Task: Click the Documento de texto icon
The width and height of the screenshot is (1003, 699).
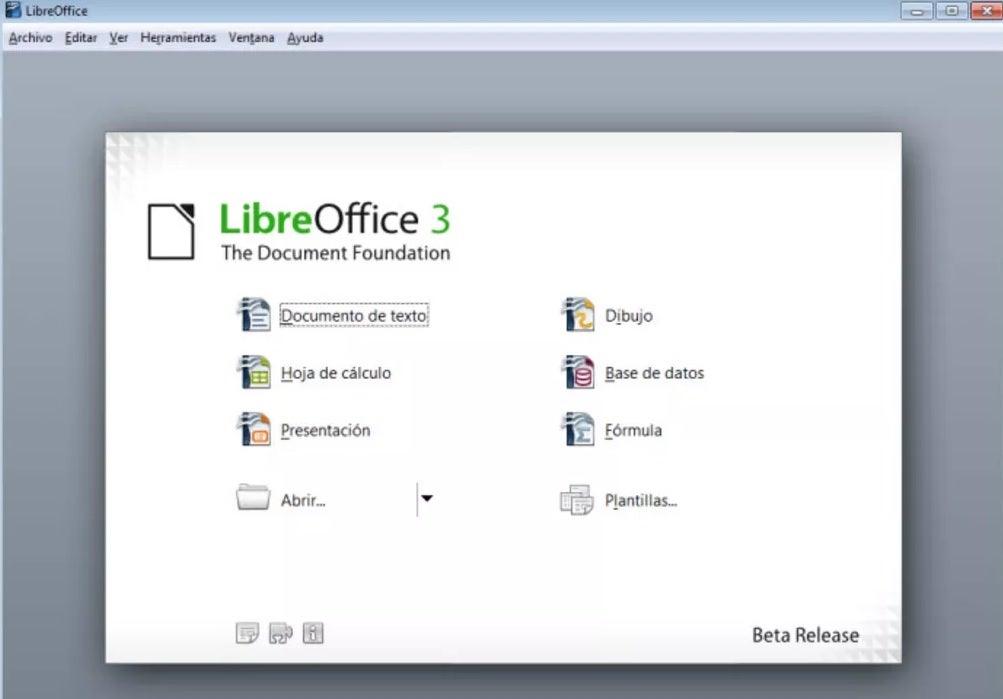Action: [x=254, y=315]
